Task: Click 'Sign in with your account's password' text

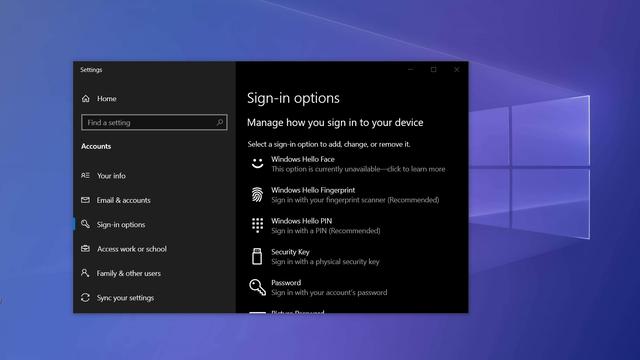Action: click(x=329, y=292)
